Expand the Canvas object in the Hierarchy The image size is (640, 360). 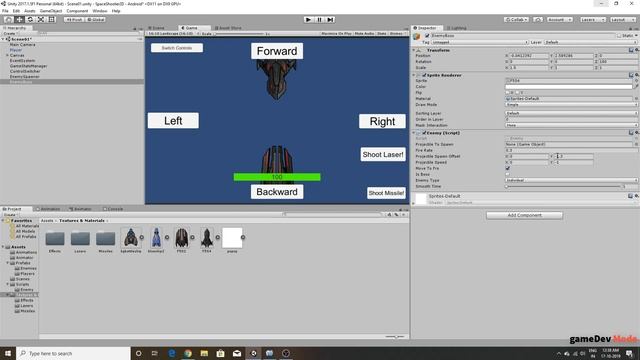tap(7, 55)
